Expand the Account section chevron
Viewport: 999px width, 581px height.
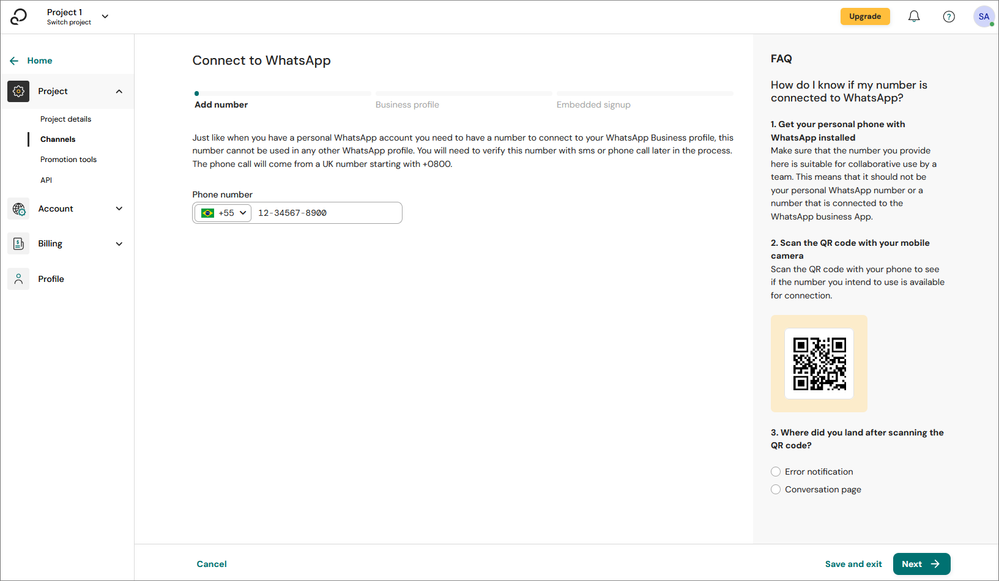pyautogui.click(x=119, y=209)
